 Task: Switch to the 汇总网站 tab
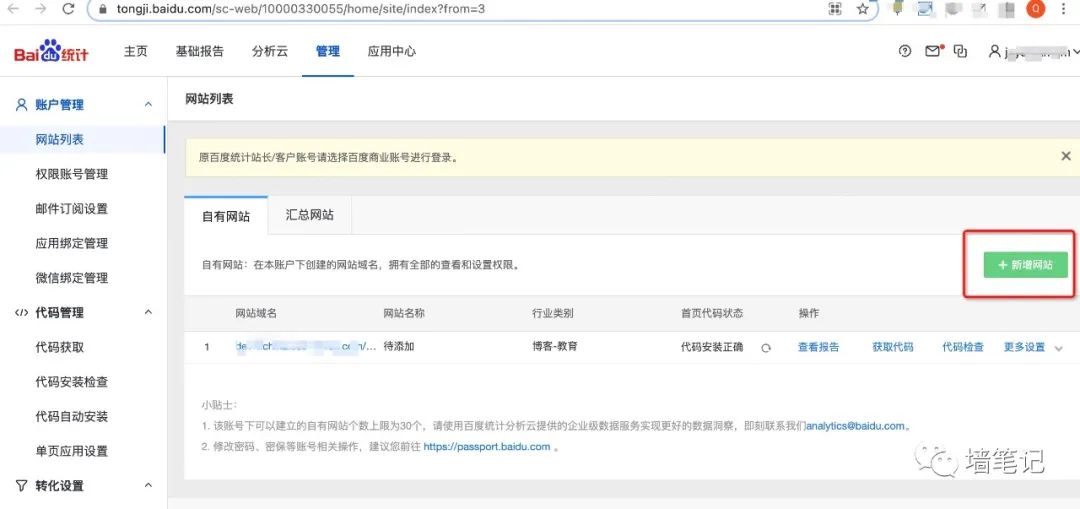(x=309, y=215)
